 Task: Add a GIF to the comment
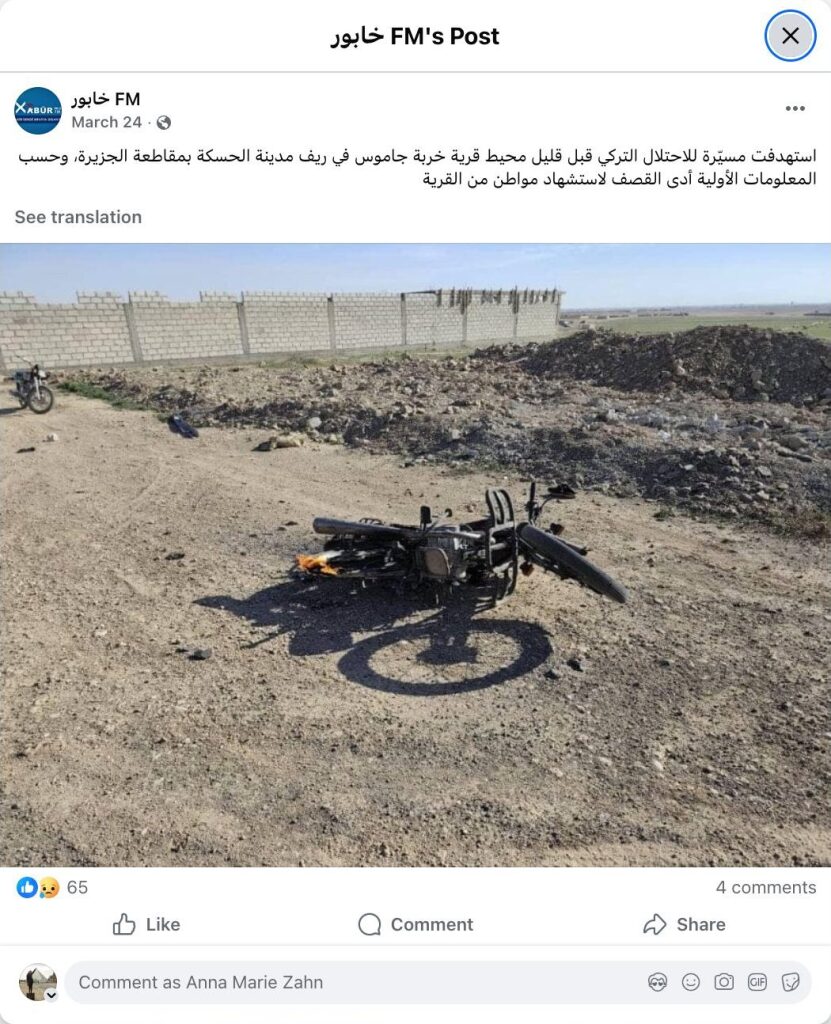point(757,982)
